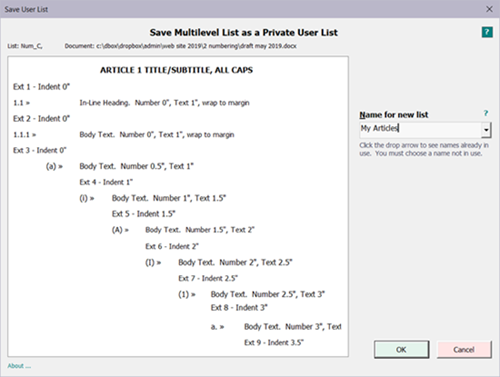Open the Name for new list dropdown arrow

486,130
